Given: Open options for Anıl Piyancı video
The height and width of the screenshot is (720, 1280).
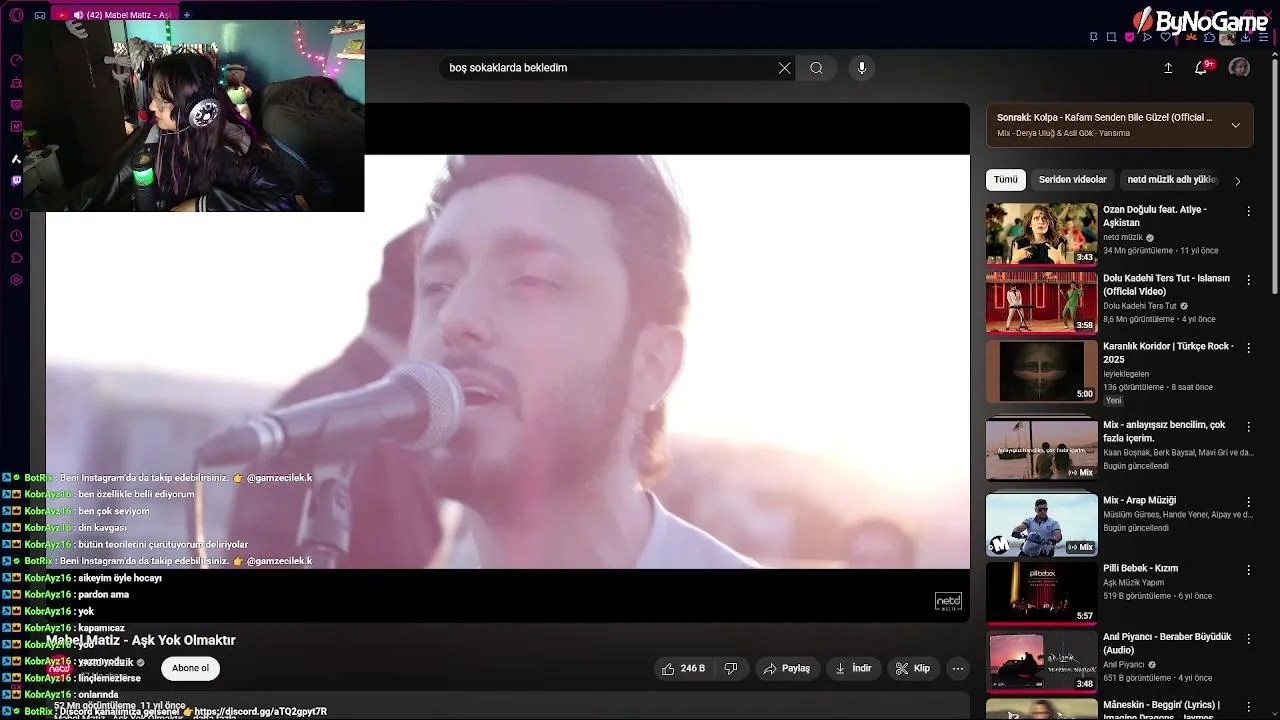Looking at the screenshot, I should [x=1248, y=638].
